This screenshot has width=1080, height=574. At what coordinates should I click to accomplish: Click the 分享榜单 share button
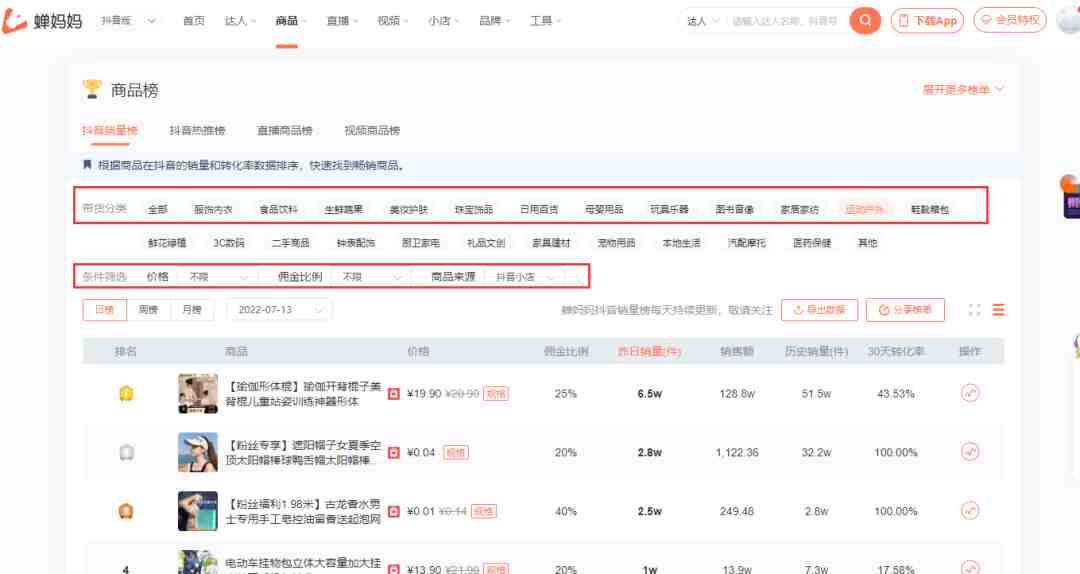(905, 310)
